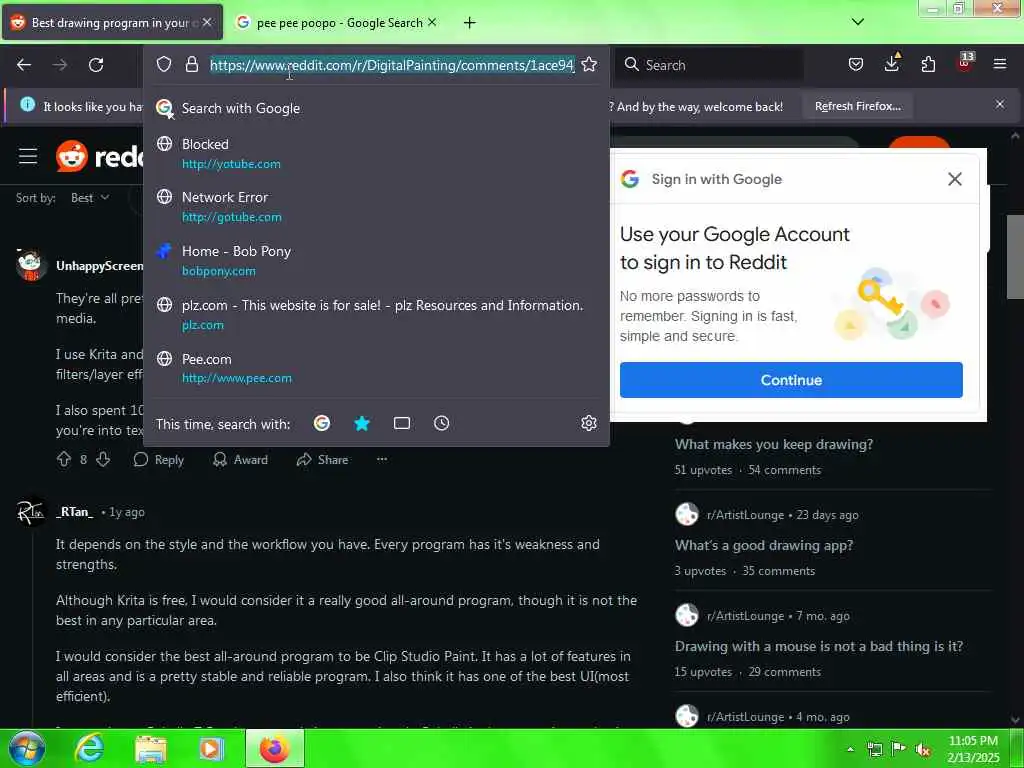Open the Windows Start button
The width and height of the screenshot is (1024, 768).
click(26, 748)
